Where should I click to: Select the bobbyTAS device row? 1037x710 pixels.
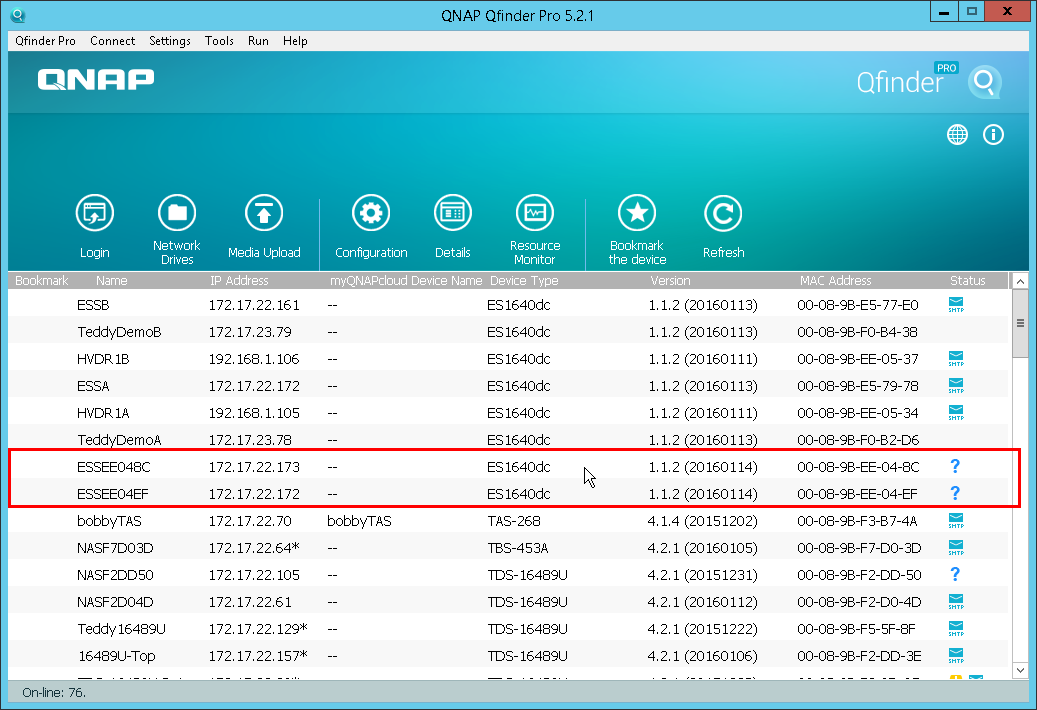click(x=100, y=521)
